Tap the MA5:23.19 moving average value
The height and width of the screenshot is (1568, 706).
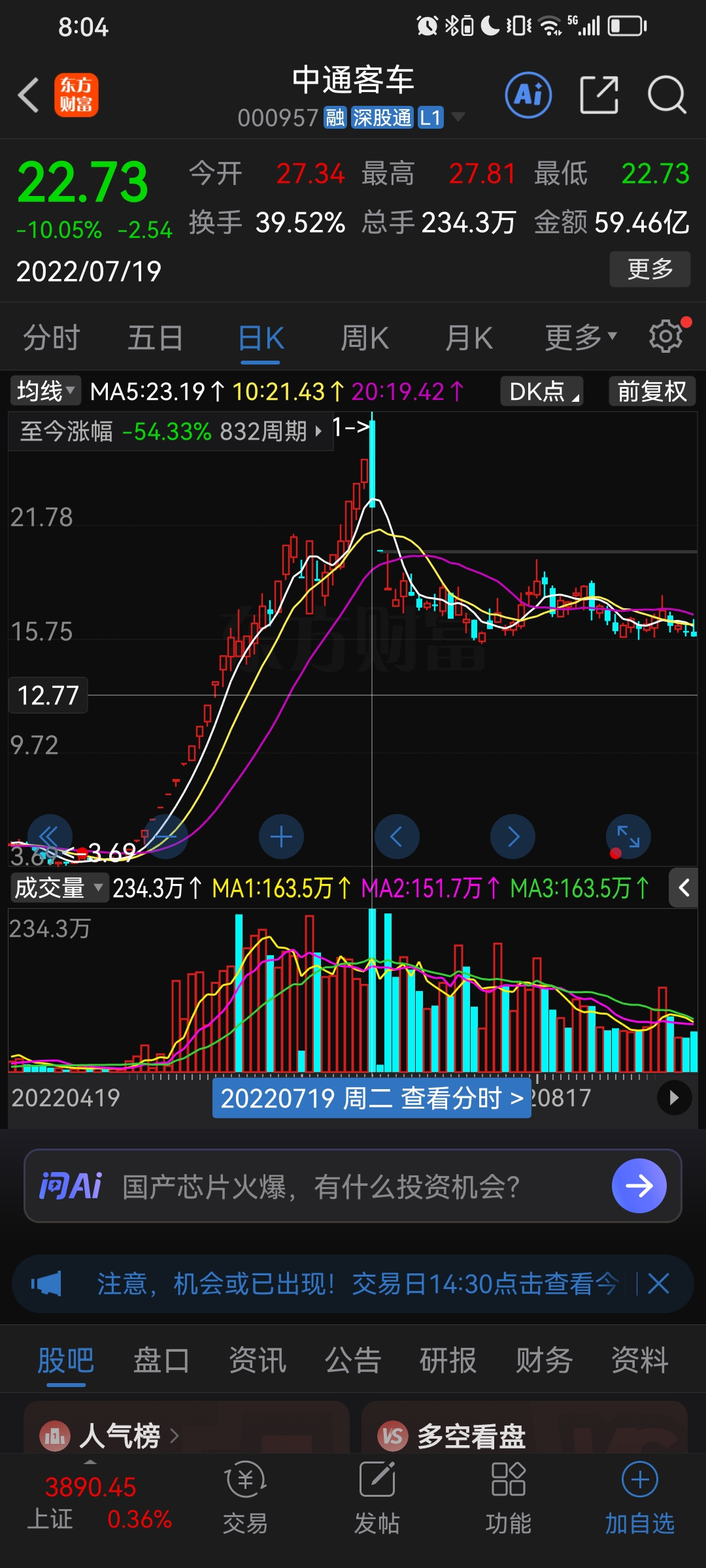click(x=157, y=391)
